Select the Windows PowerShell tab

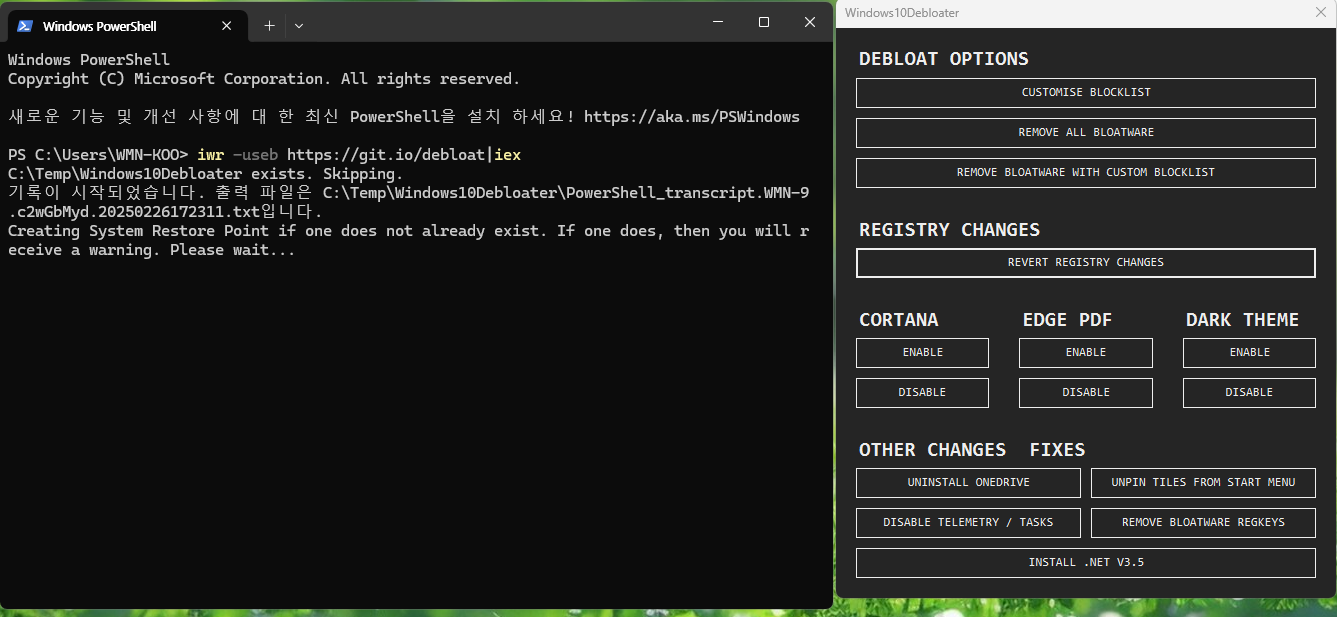click(127, 25)
